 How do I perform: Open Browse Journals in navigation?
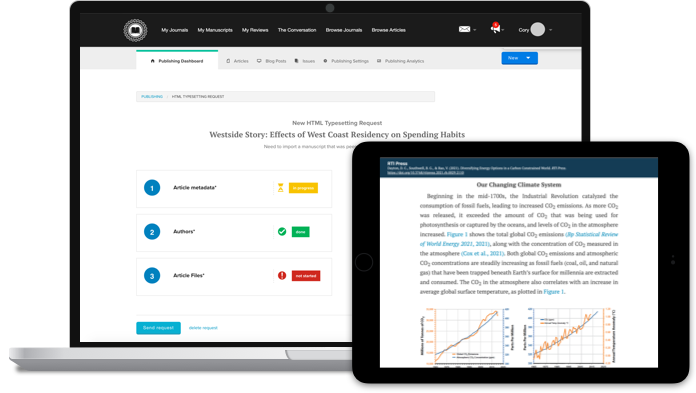tap(344, 30)
